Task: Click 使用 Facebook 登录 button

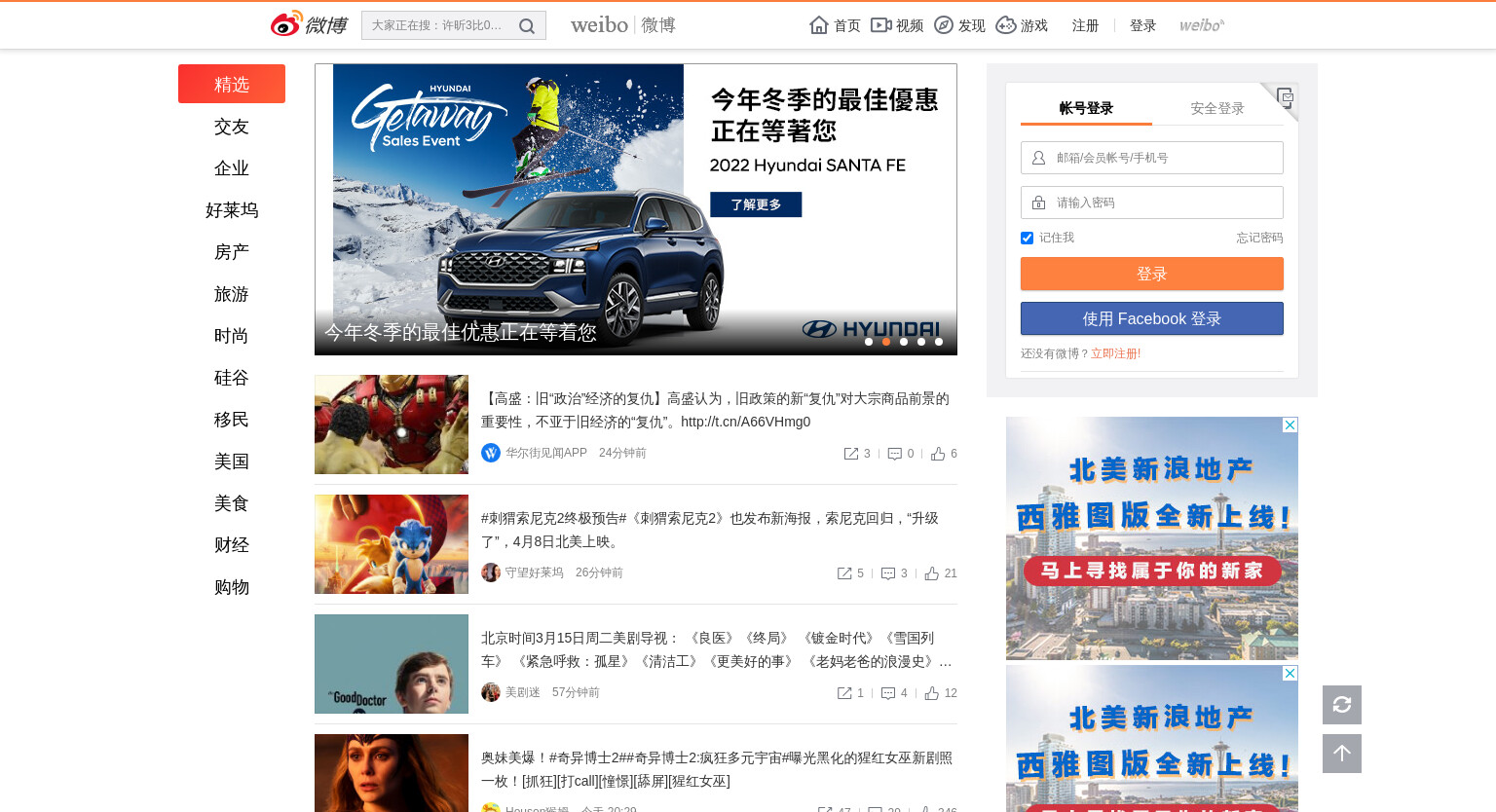Action: coord(1152,318)
